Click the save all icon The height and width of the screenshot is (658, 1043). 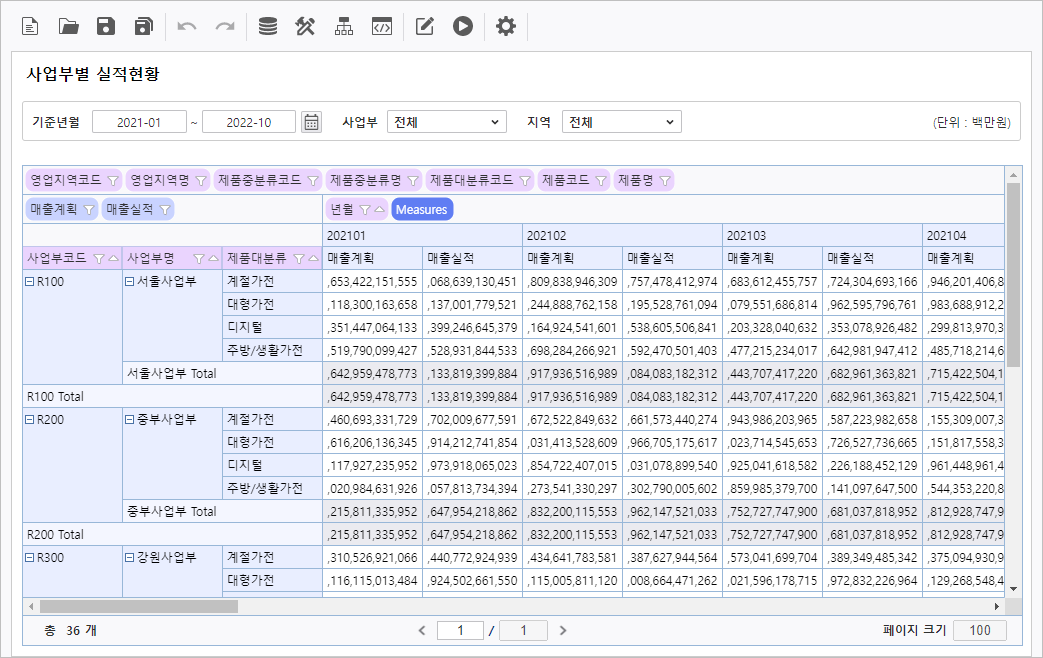143,27
